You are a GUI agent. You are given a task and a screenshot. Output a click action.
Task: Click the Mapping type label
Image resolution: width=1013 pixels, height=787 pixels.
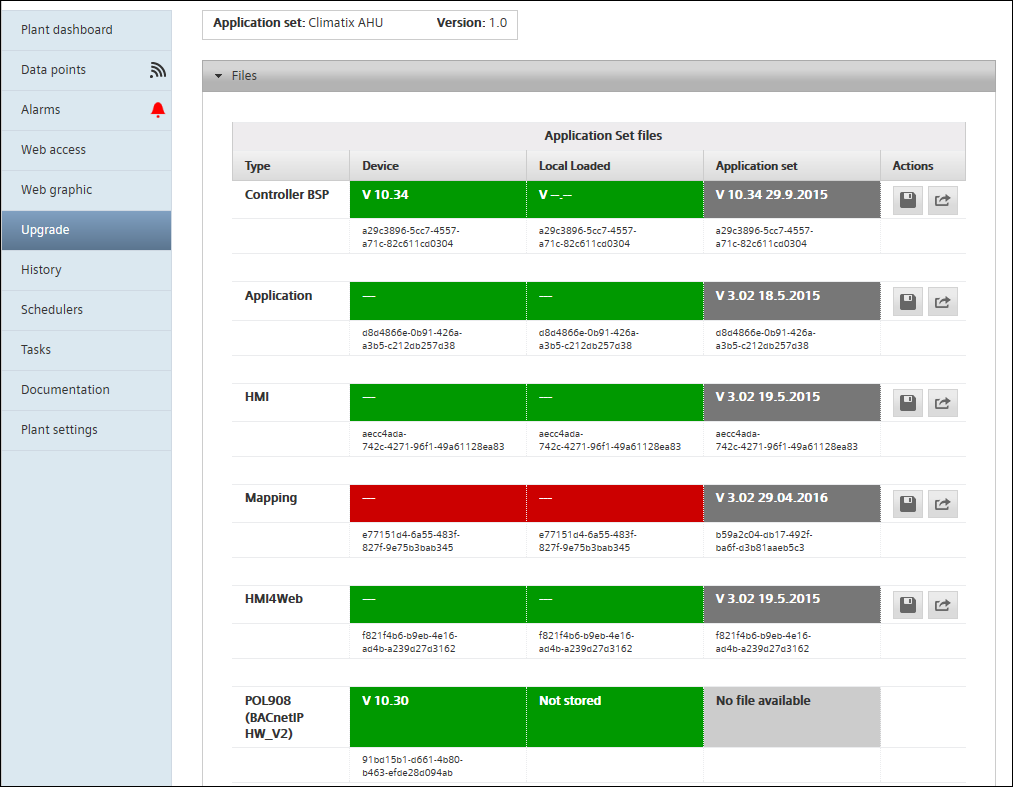(x=271, y=498)
